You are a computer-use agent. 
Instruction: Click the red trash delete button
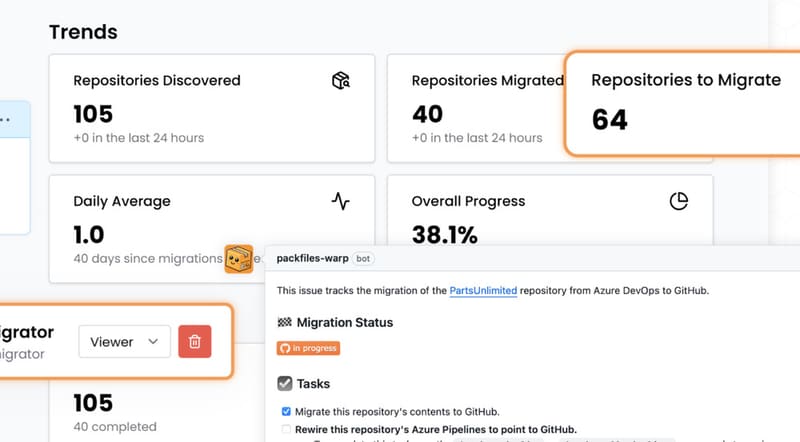195,342
